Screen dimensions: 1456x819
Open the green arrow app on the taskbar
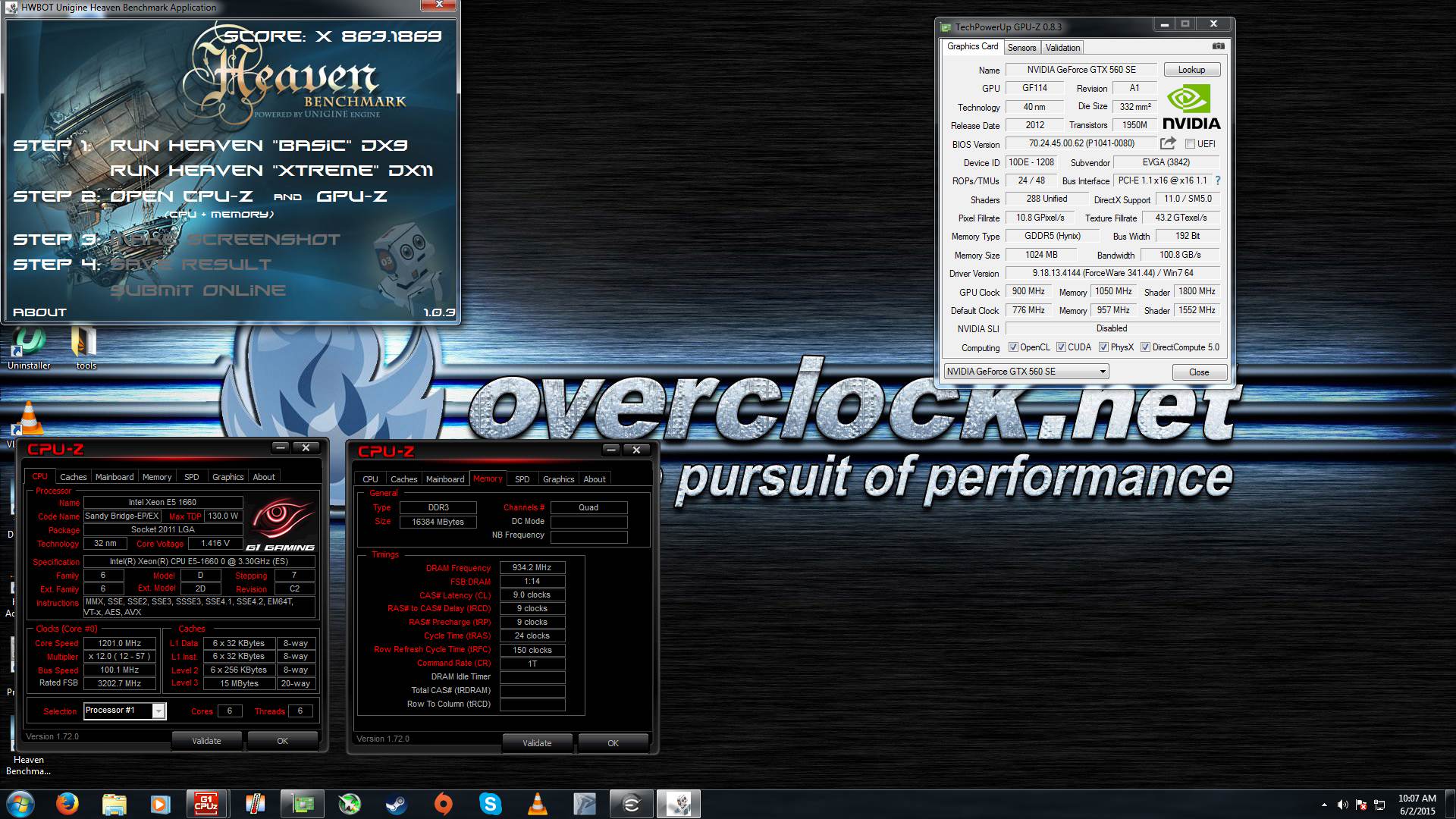point(349,804)
